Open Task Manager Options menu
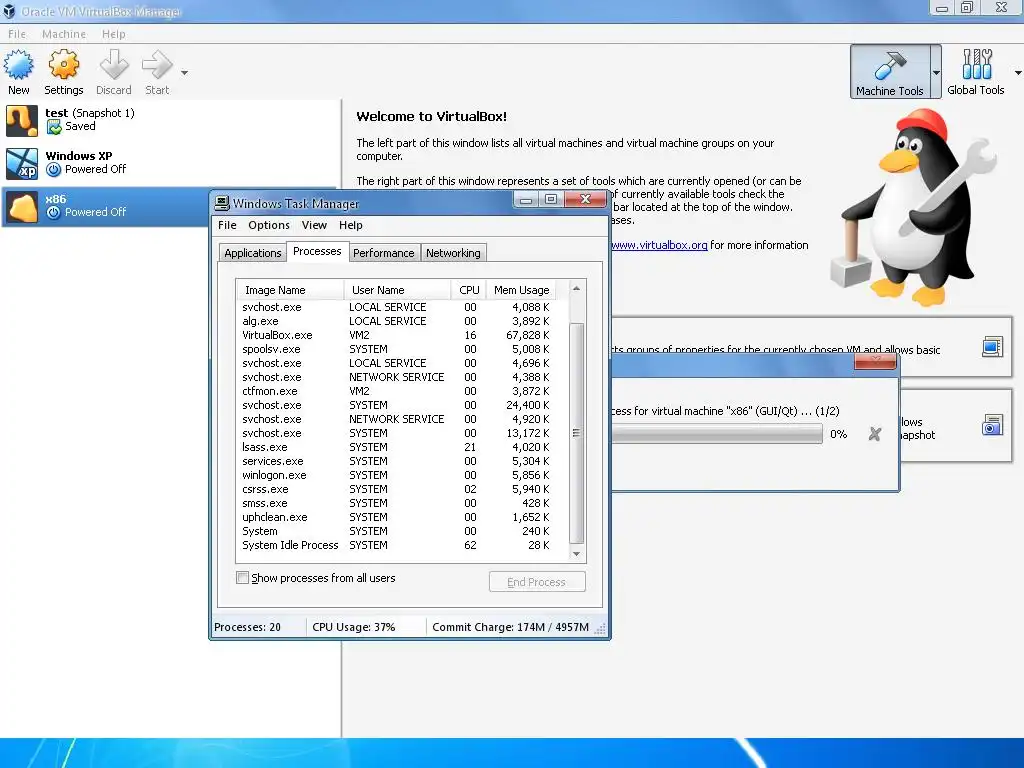The width and height of the screenshot is (1024, 768). coord(269,225)
